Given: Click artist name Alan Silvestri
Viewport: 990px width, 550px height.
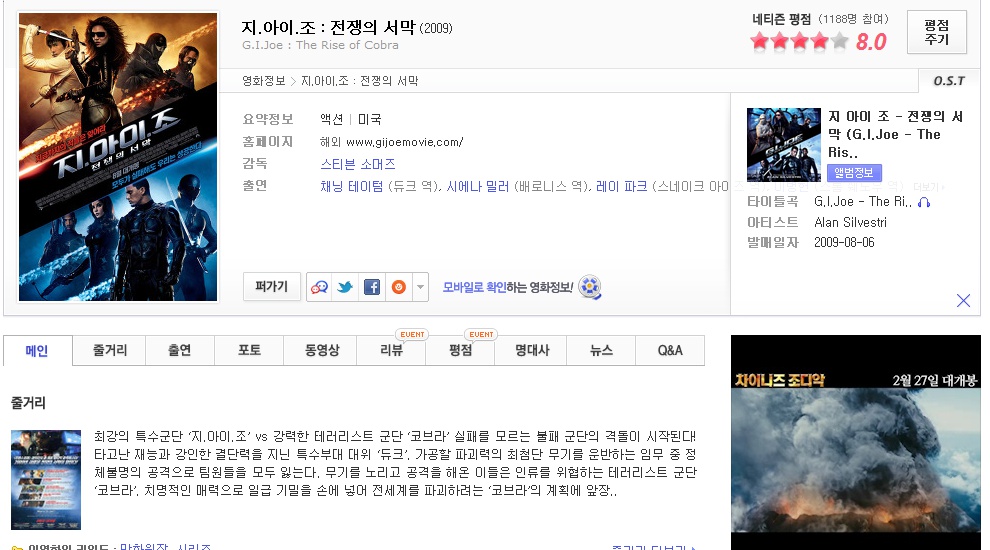Looking at the screenshot, I should tap(850, 222).
